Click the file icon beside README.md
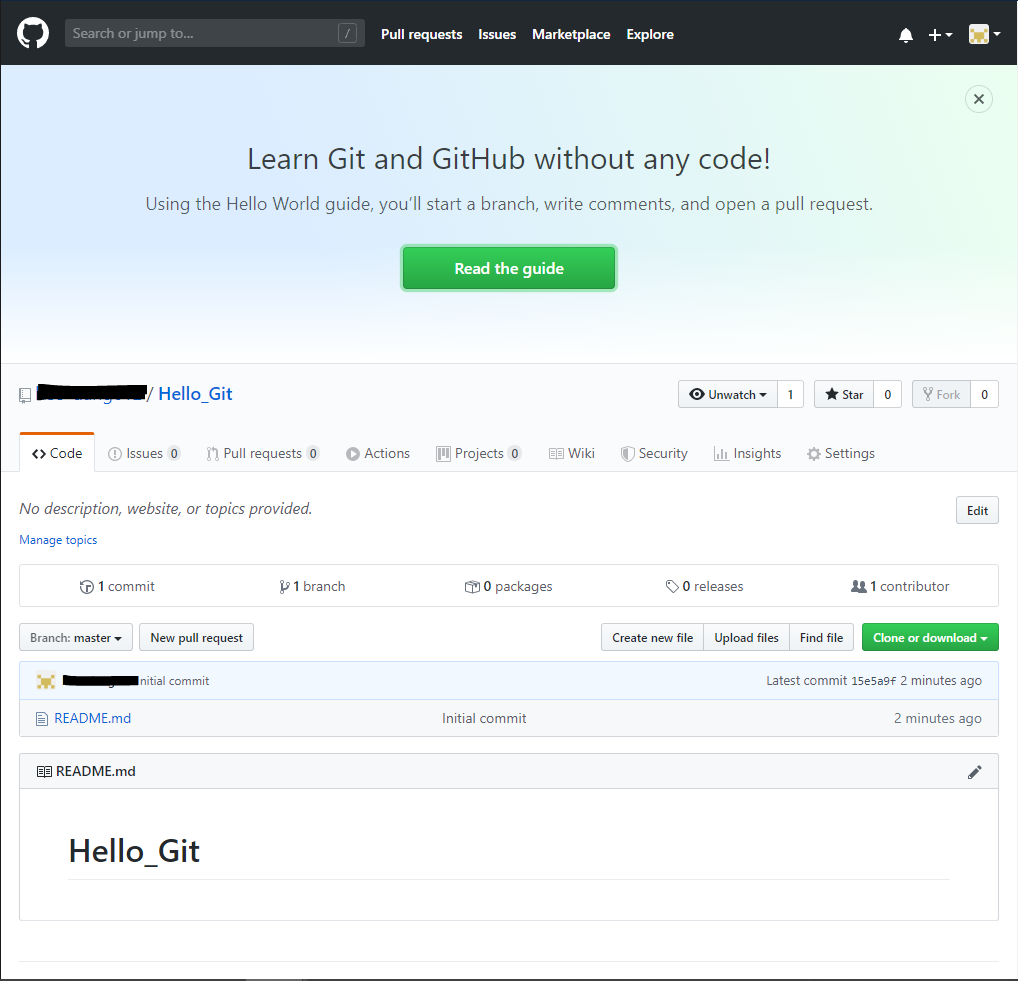This screenshot has height=981, width=1018. 42,719
